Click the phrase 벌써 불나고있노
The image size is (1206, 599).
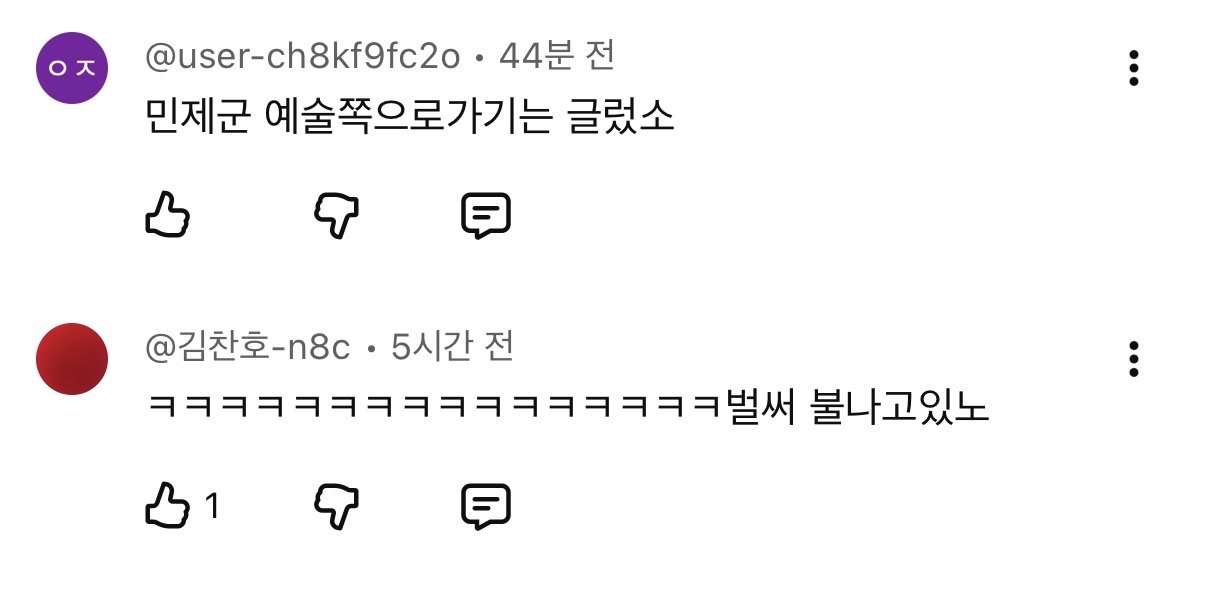point(857,408)
